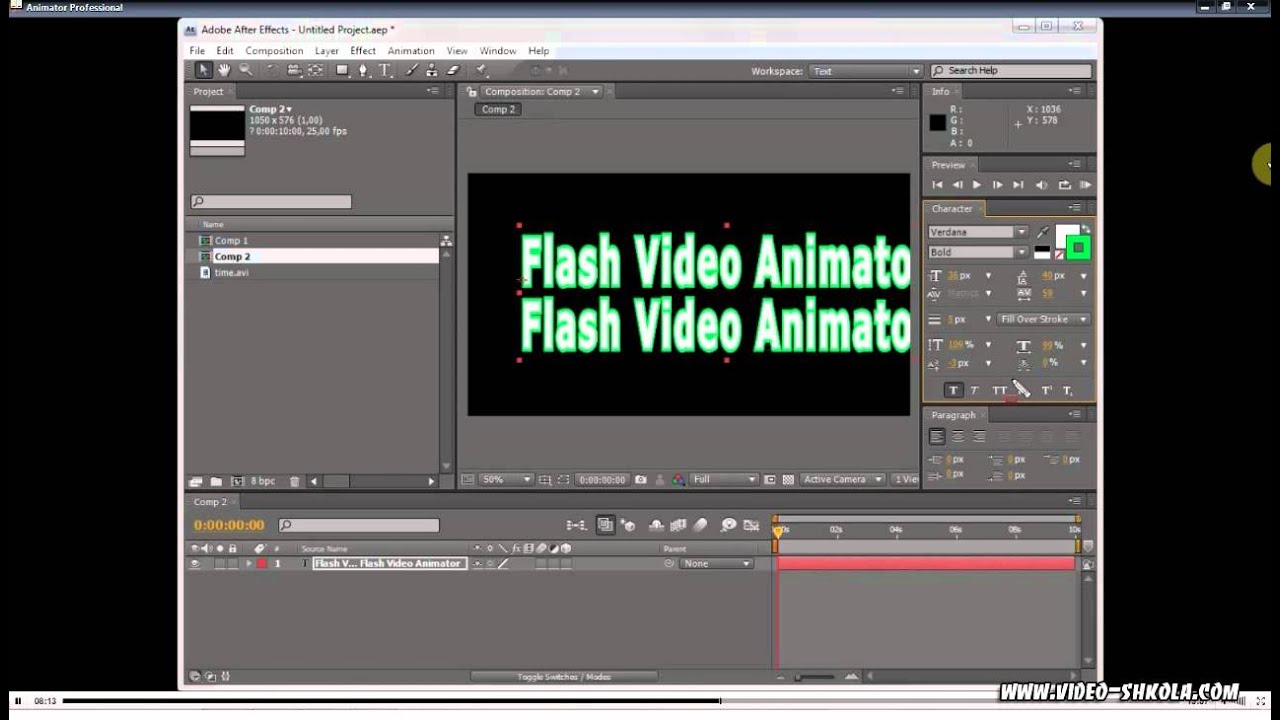Open the Active Camera view dropdown
The image size is (1280, 720).
[843, 479]
